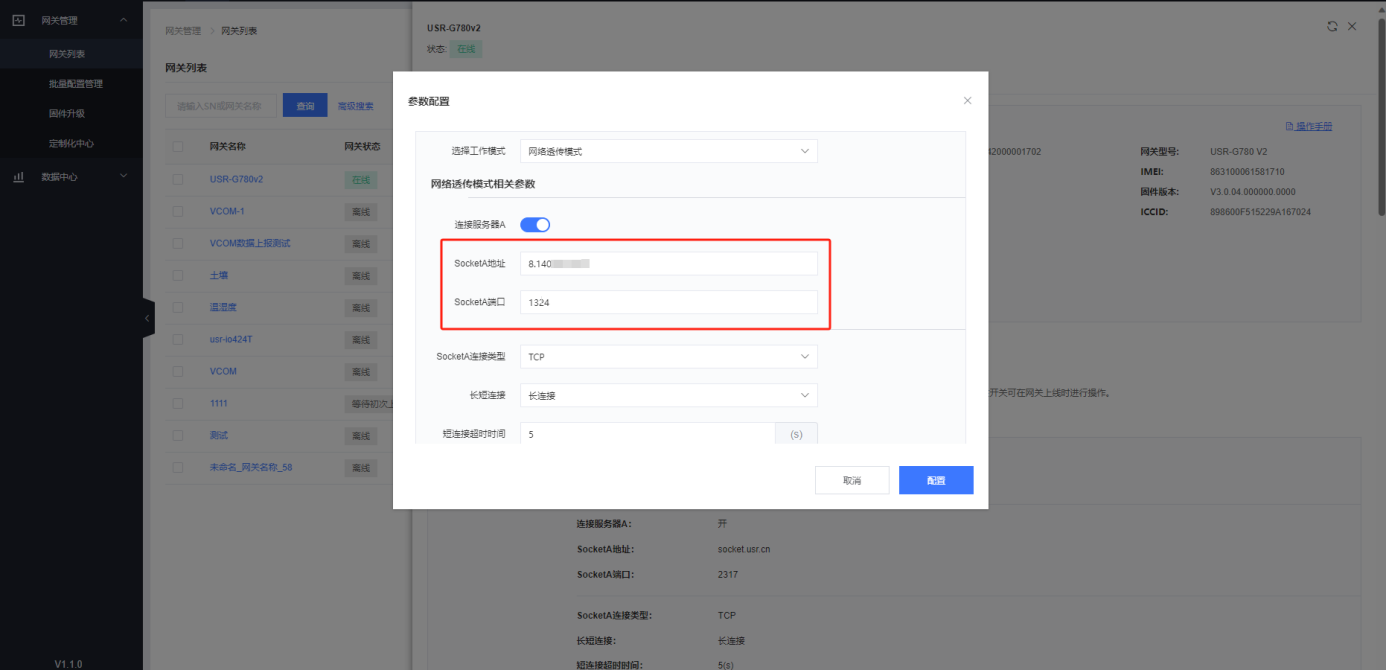Screen dimensions: 1386x670
Task: Expand the 数据中心 menu chevron
Action: pos(124,177)
